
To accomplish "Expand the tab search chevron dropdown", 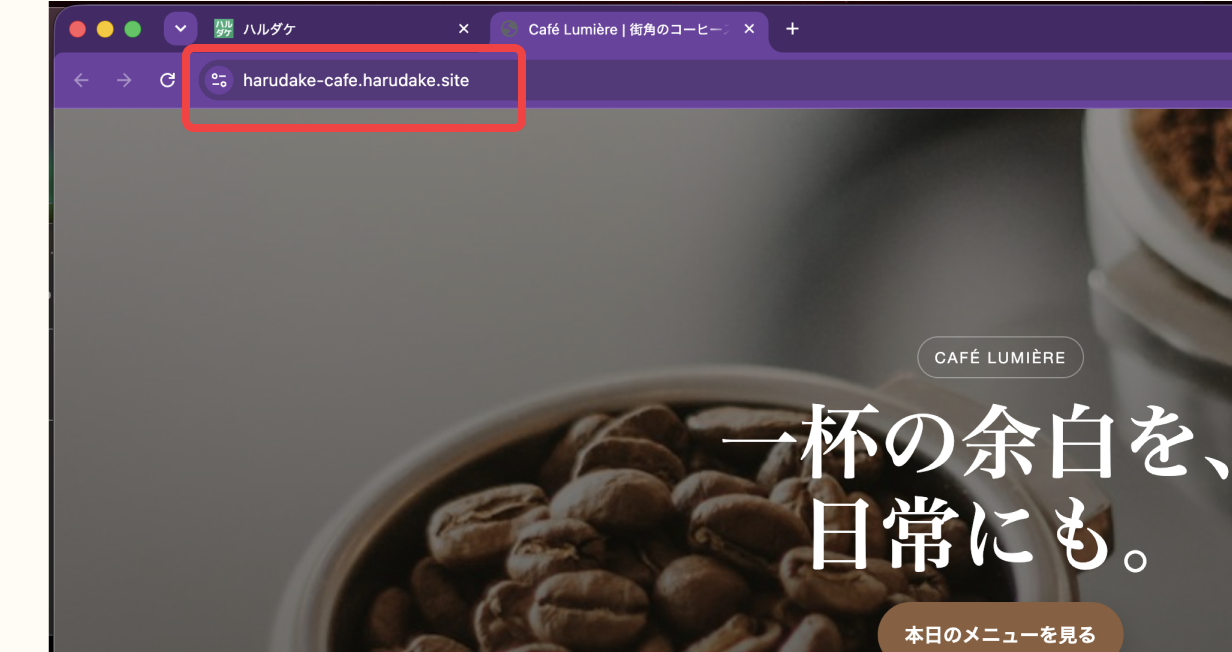I will (x=181, y=29).
